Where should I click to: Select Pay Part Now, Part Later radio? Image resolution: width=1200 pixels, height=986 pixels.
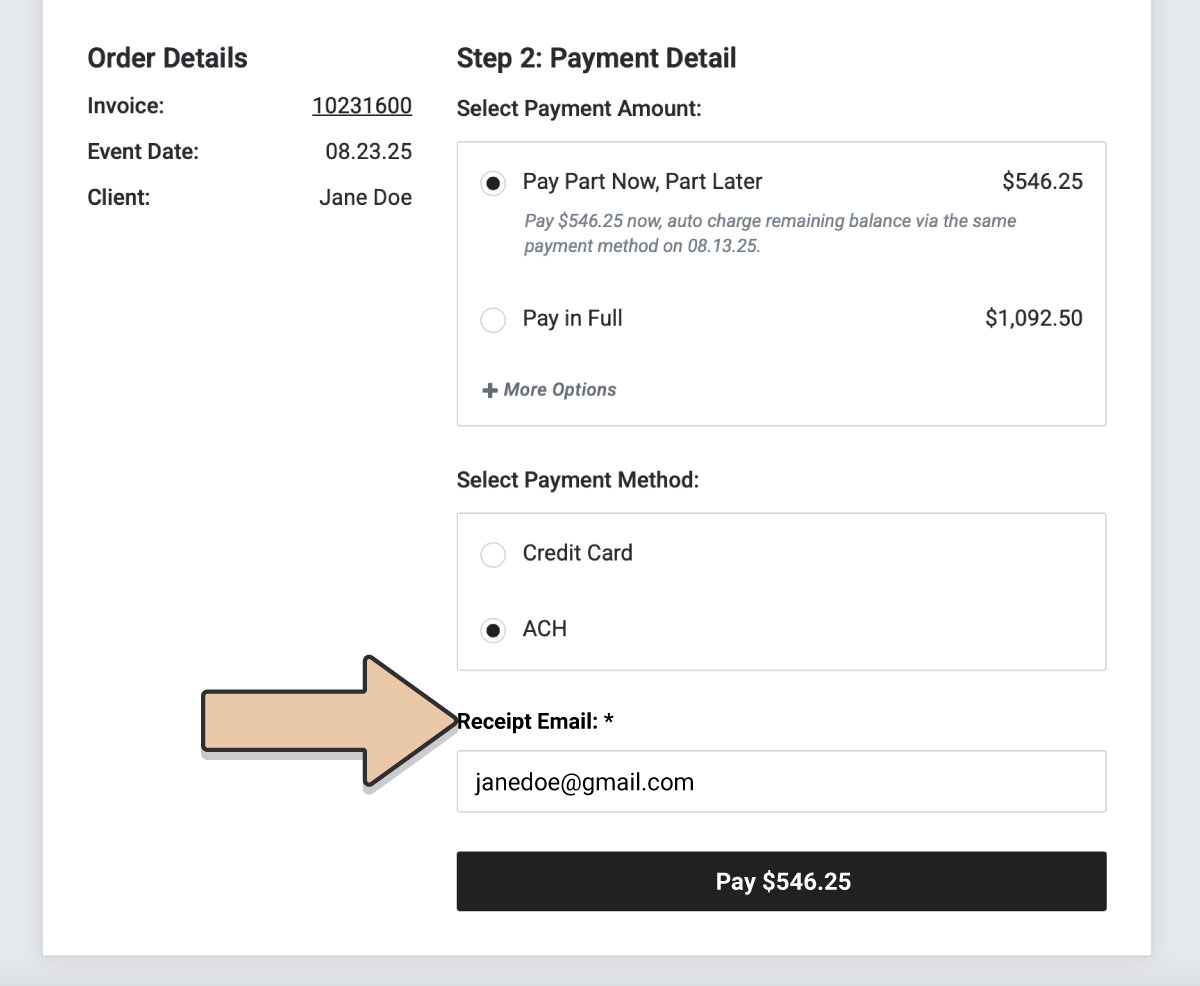click(x=493, y=184)
